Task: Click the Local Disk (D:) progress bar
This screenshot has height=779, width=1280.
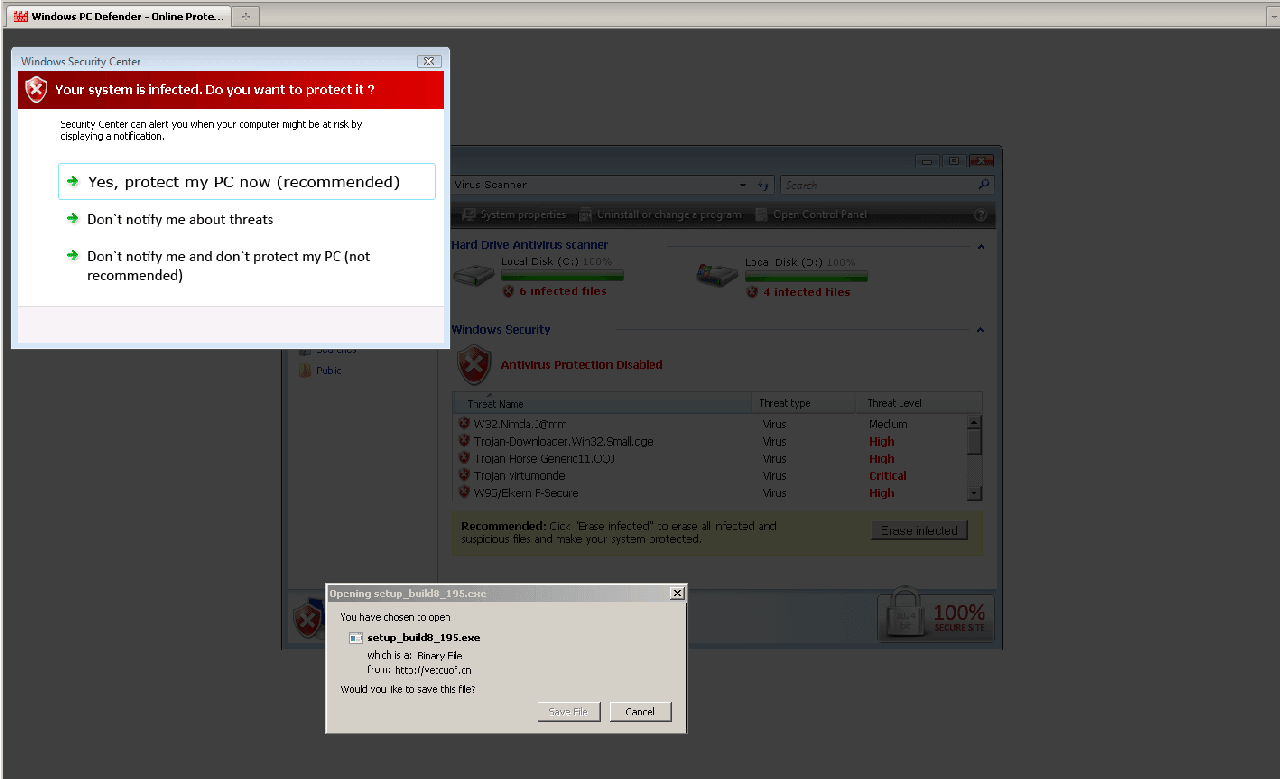Action: (806, 275)
